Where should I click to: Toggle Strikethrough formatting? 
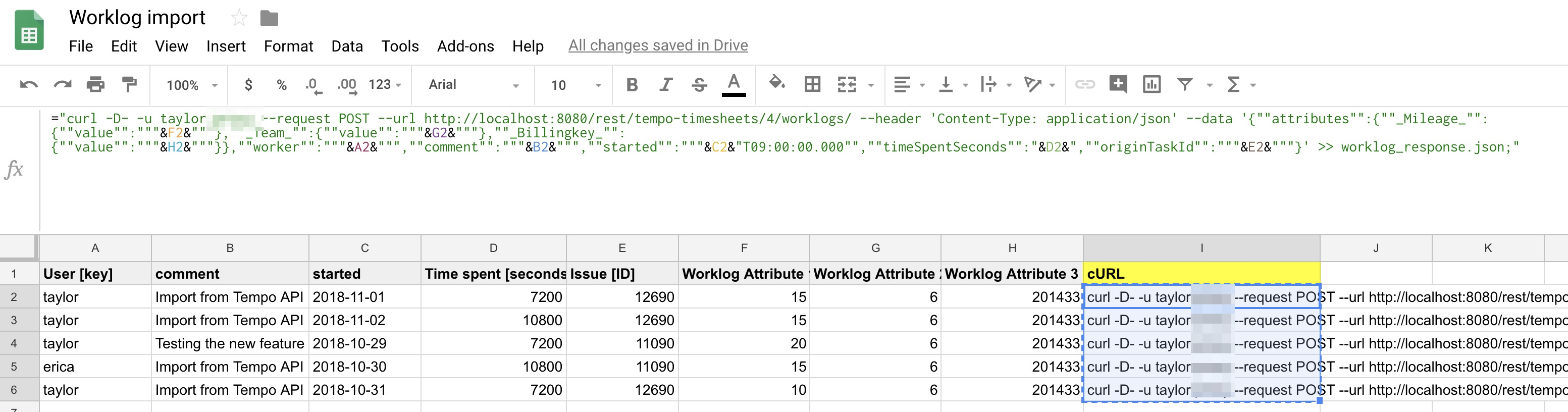(x=699, y=85)
